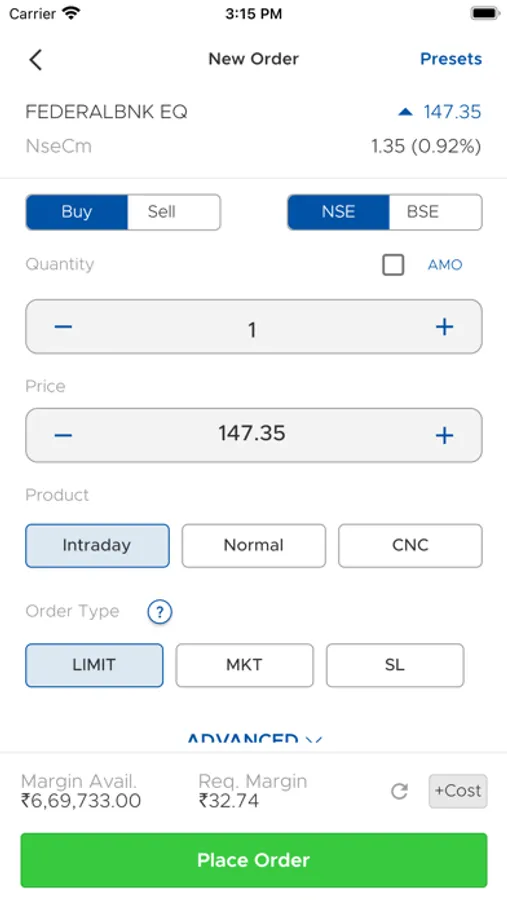Select Buy order side
Viewport: 507px width, 900px height.
pos(76,212)
